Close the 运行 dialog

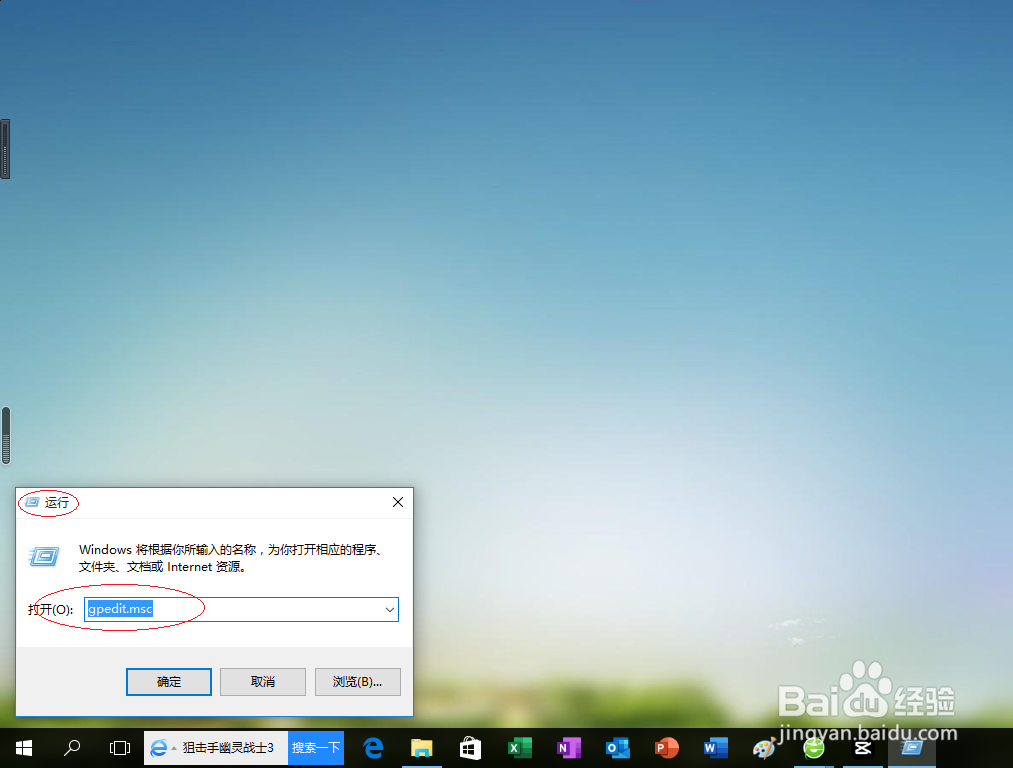pos(397,502)
